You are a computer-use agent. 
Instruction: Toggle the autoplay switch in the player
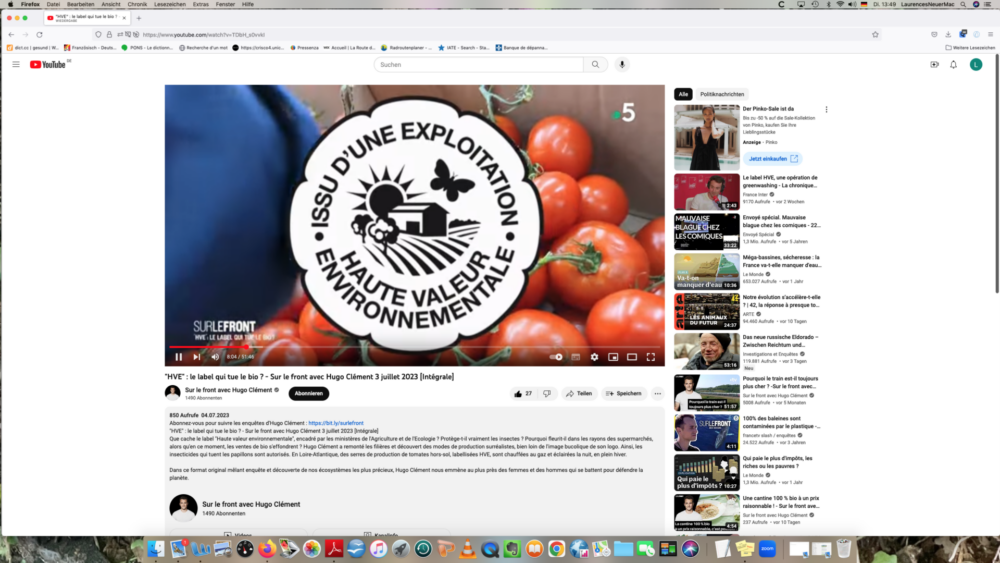click(557, 357)
